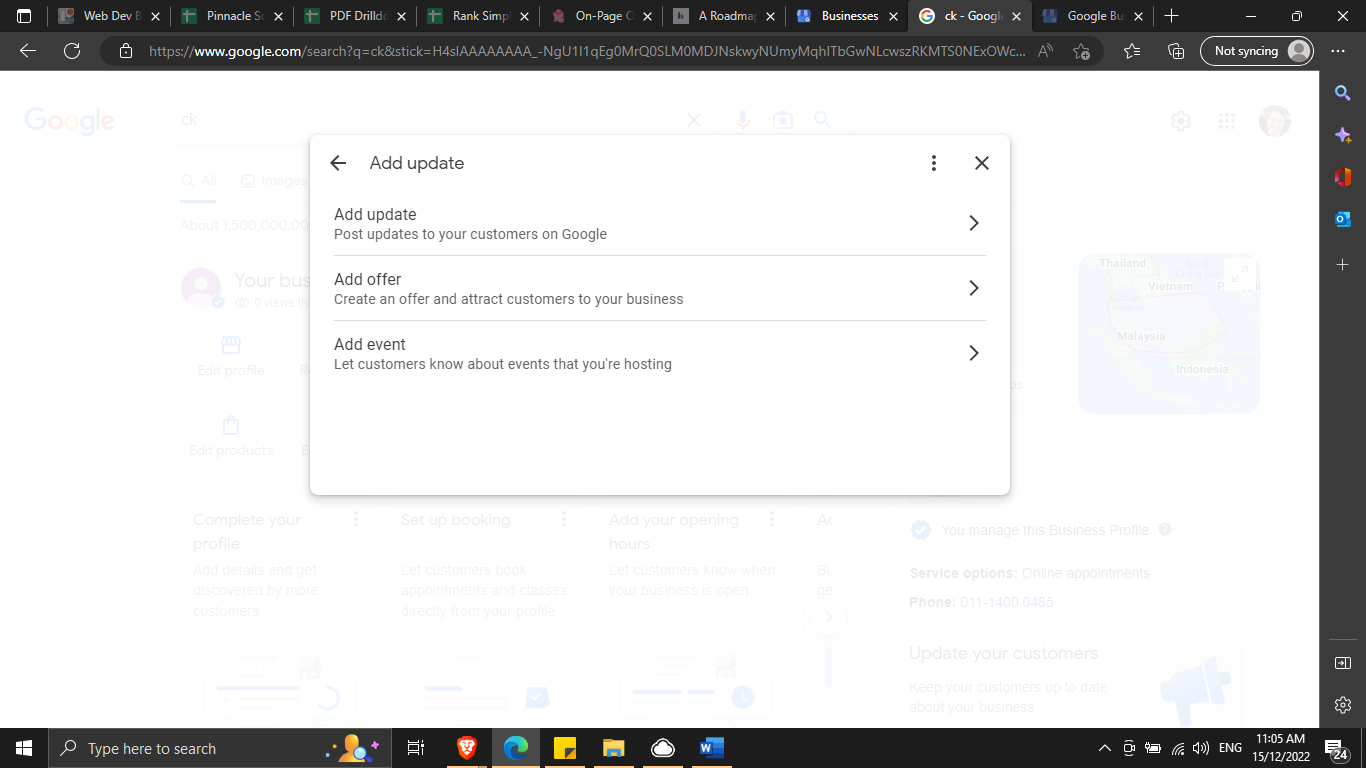Refresh the page with reload icon
Image resolution: width=1366 pixels, height=768 pixels.
tap(72, 51)
